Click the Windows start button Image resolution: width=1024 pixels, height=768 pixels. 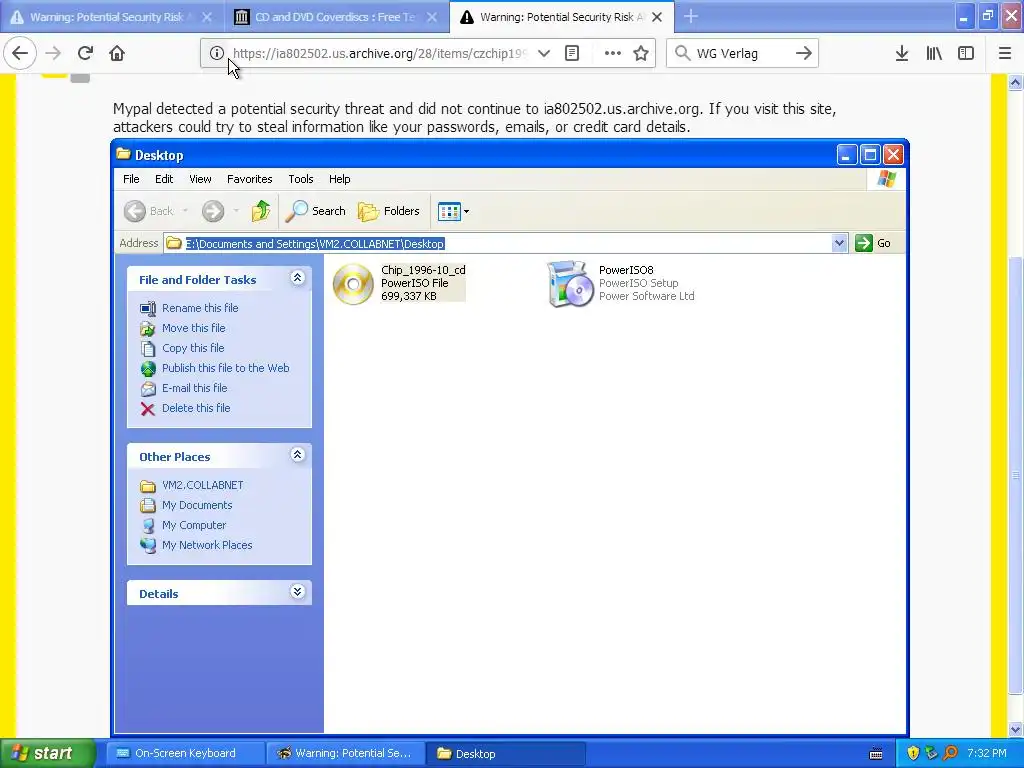pyautogui.click(x=47, y=754)
